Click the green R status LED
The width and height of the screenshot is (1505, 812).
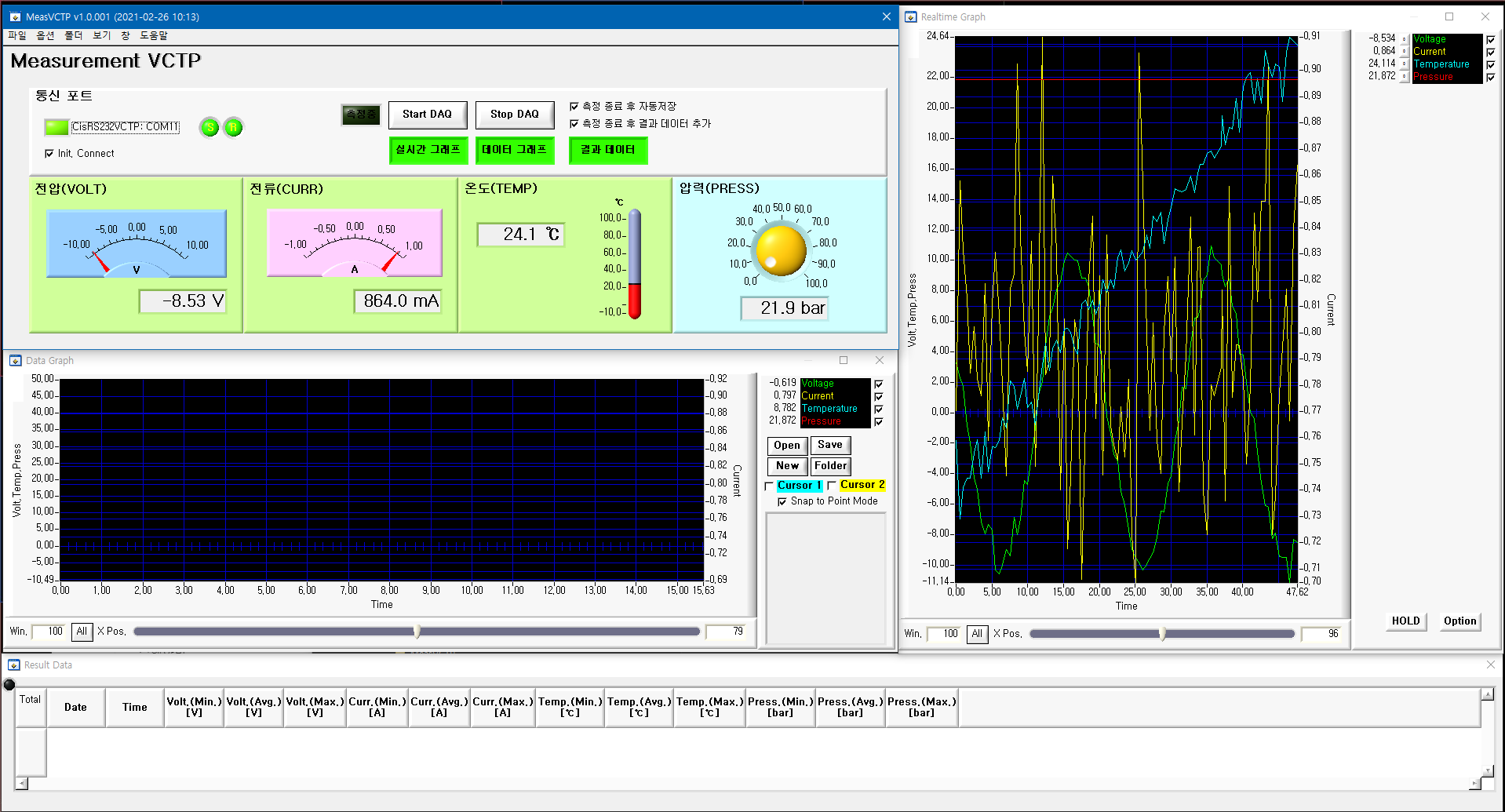tap(233, 127)
